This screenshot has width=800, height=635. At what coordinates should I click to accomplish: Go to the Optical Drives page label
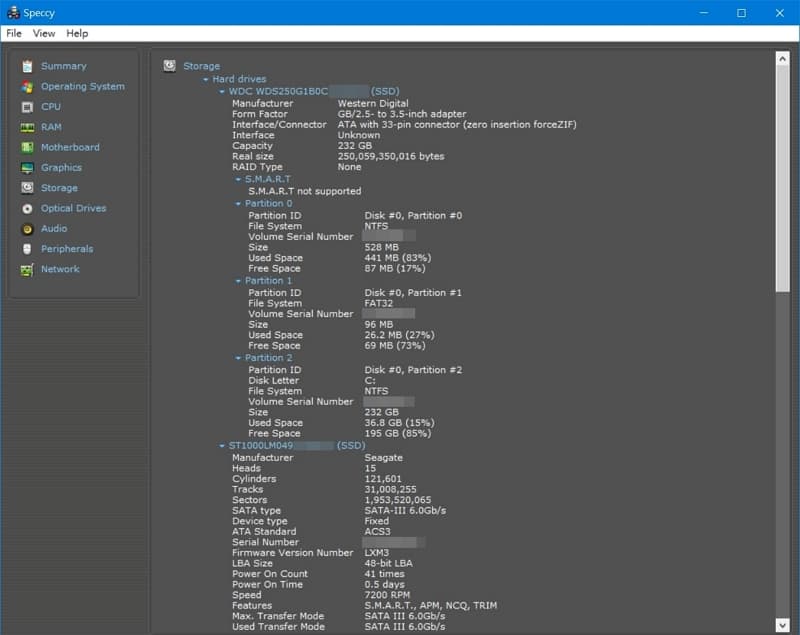pos(73,209)
